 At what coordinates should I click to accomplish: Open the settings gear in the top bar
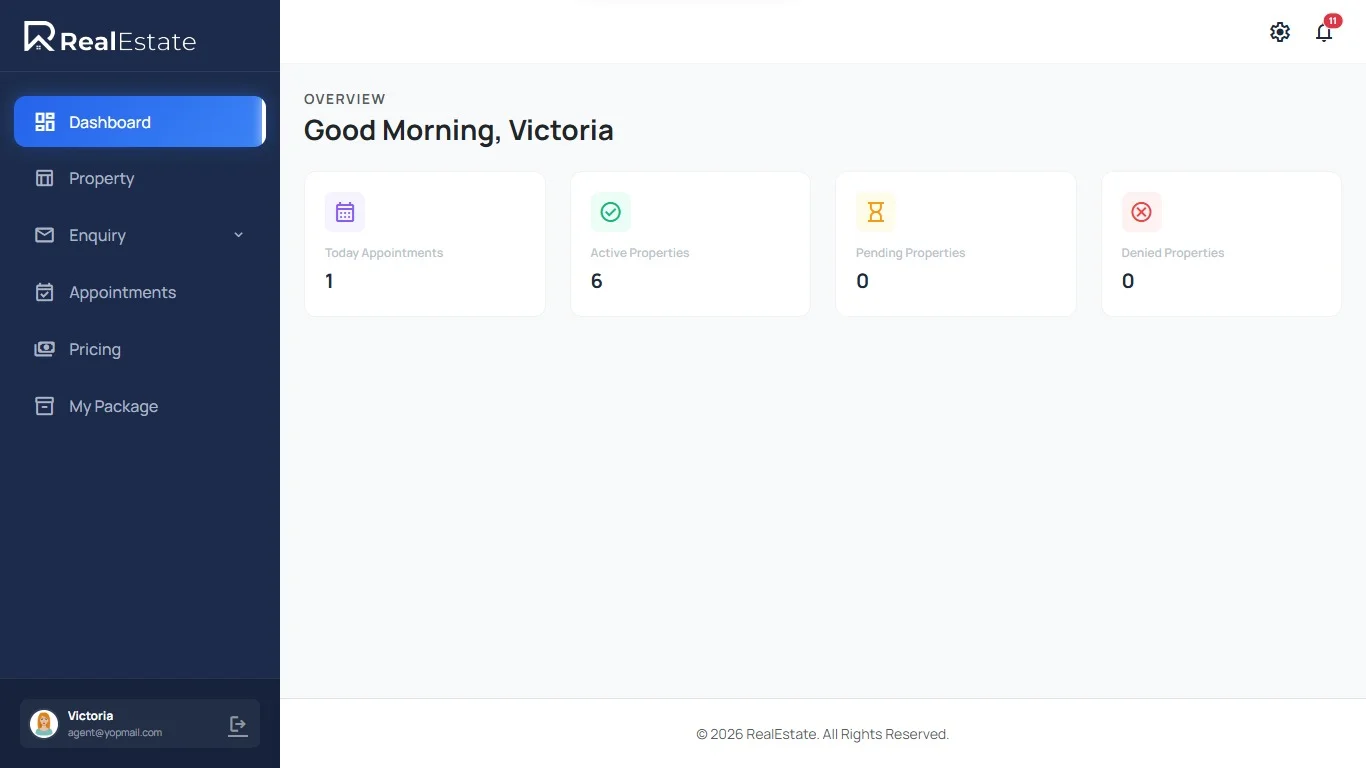click(x=1280, y=31)
